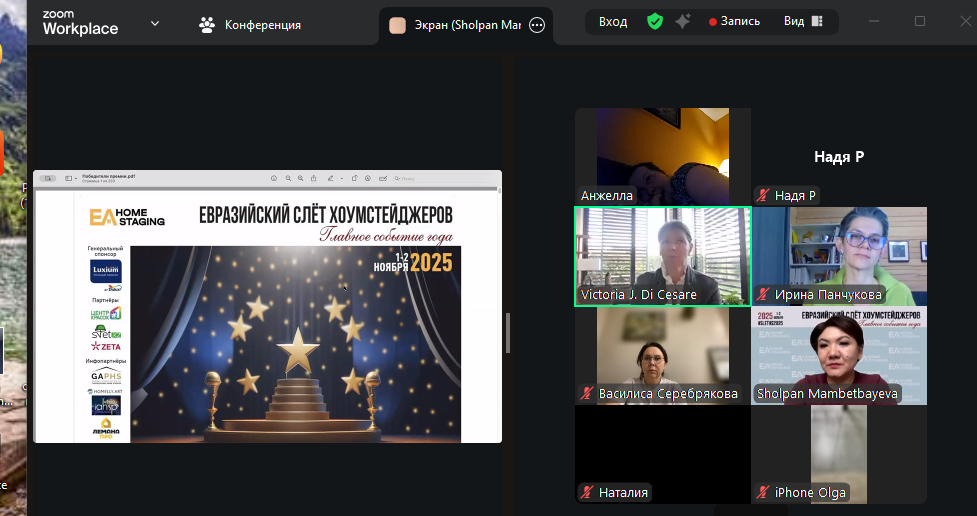Click the Sholpan Mambetbayeva name label
The width and height of the screenshot is (977, 516).
[827, 394]
